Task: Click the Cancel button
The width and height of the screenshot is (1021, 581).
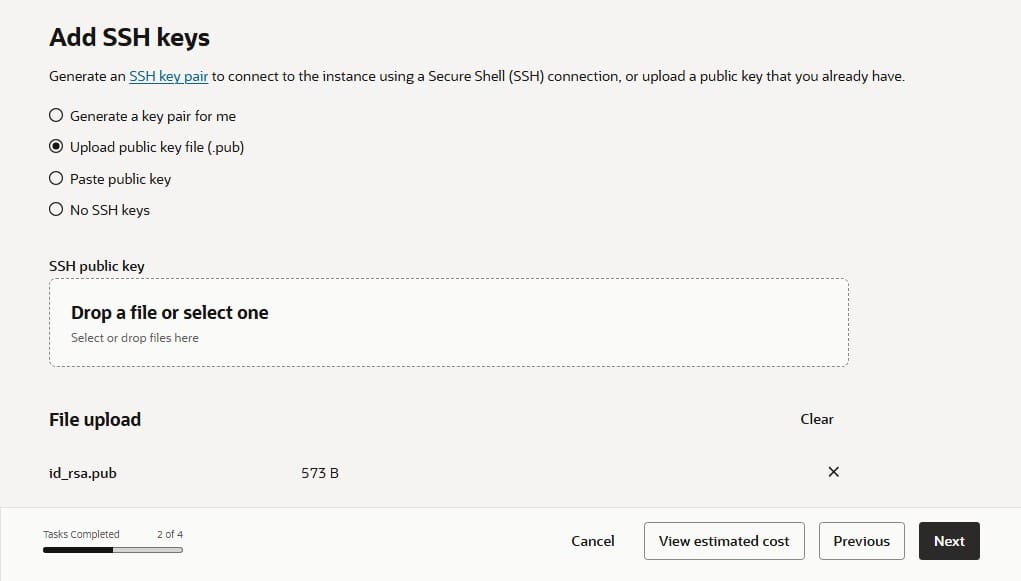Action: (x=592, y=541)
